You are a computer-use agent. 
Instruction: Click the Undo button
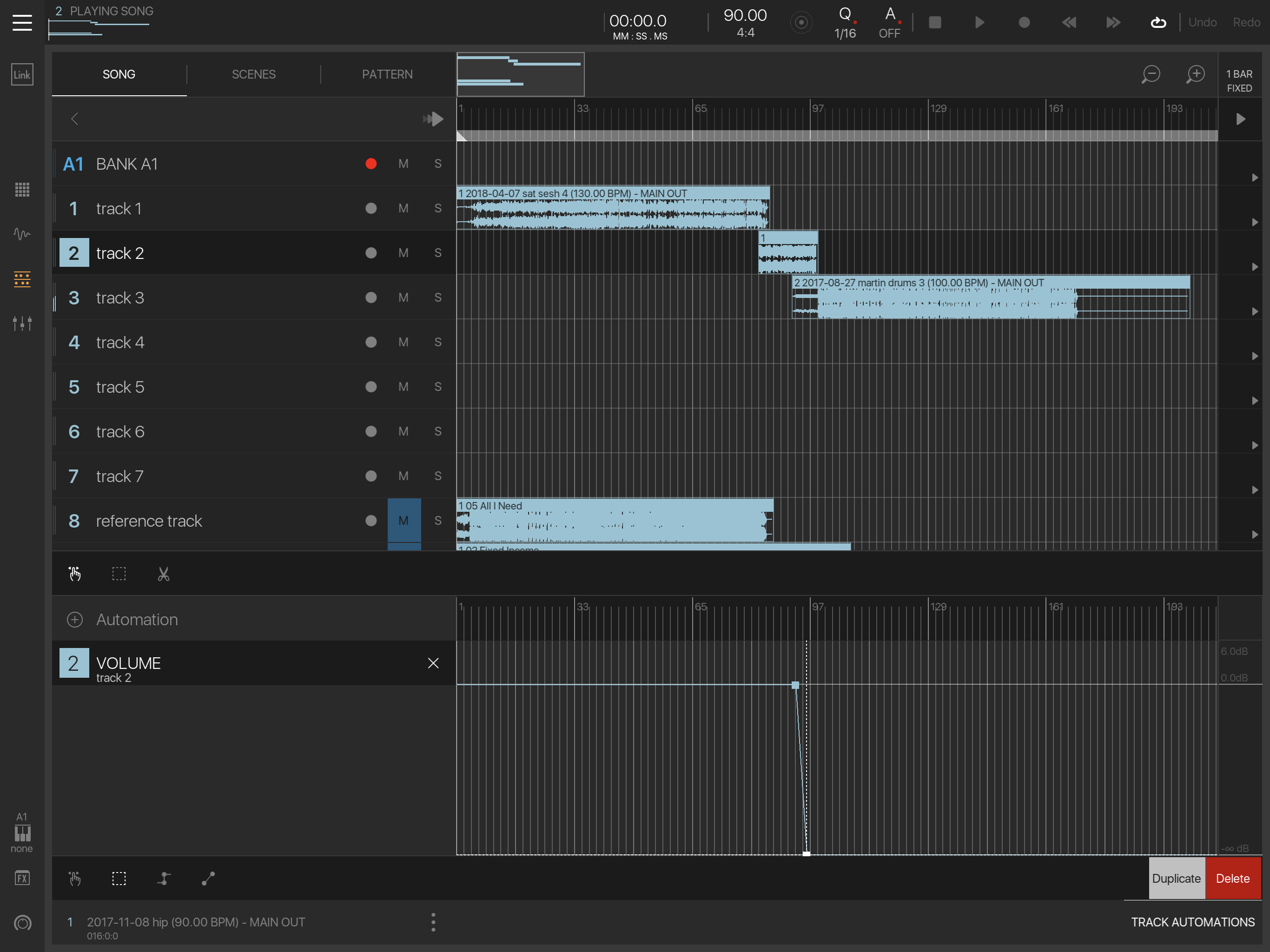click(x=1202, y=22)
